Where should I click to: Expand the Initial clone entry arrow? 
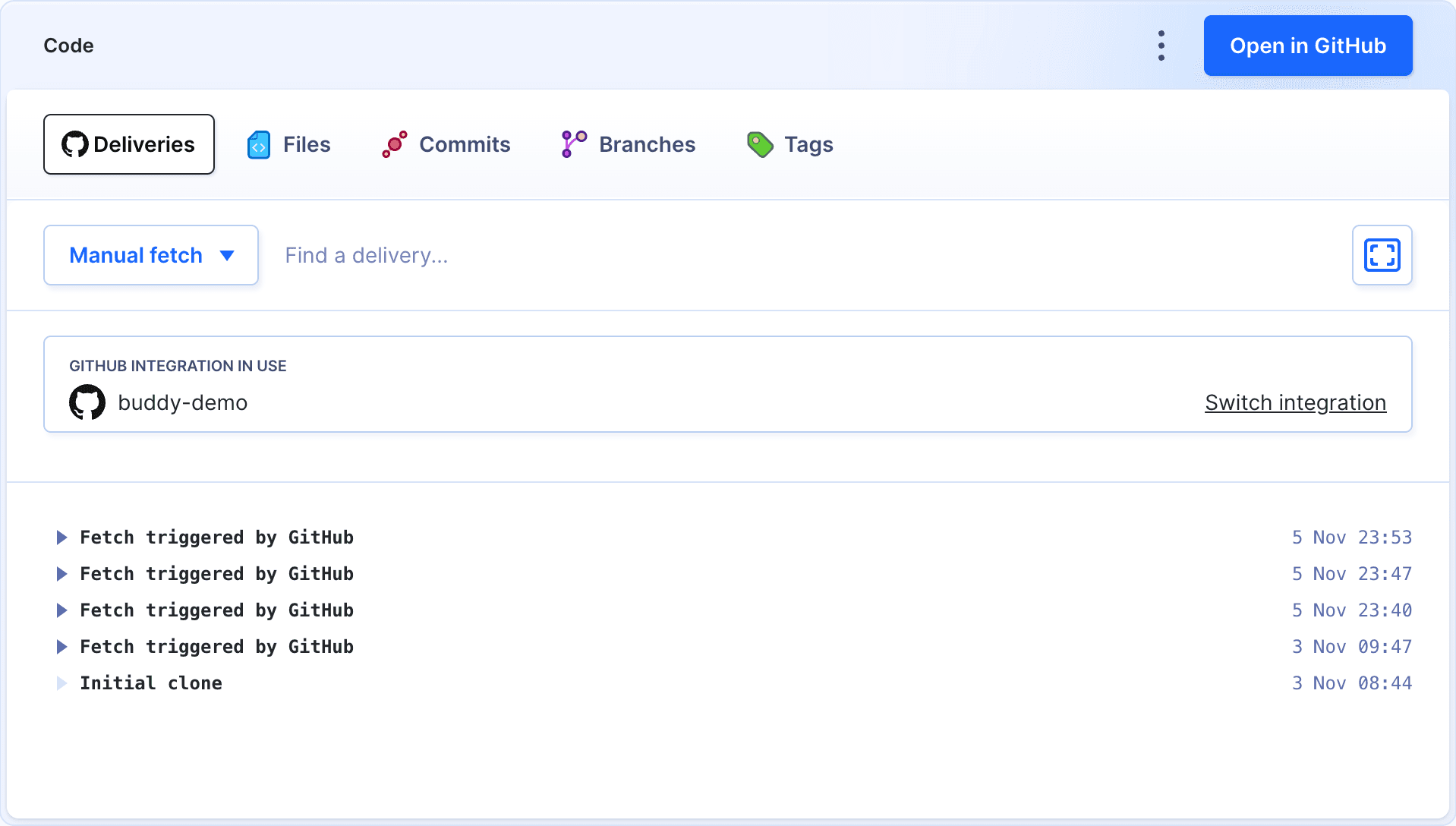point(62,683)
